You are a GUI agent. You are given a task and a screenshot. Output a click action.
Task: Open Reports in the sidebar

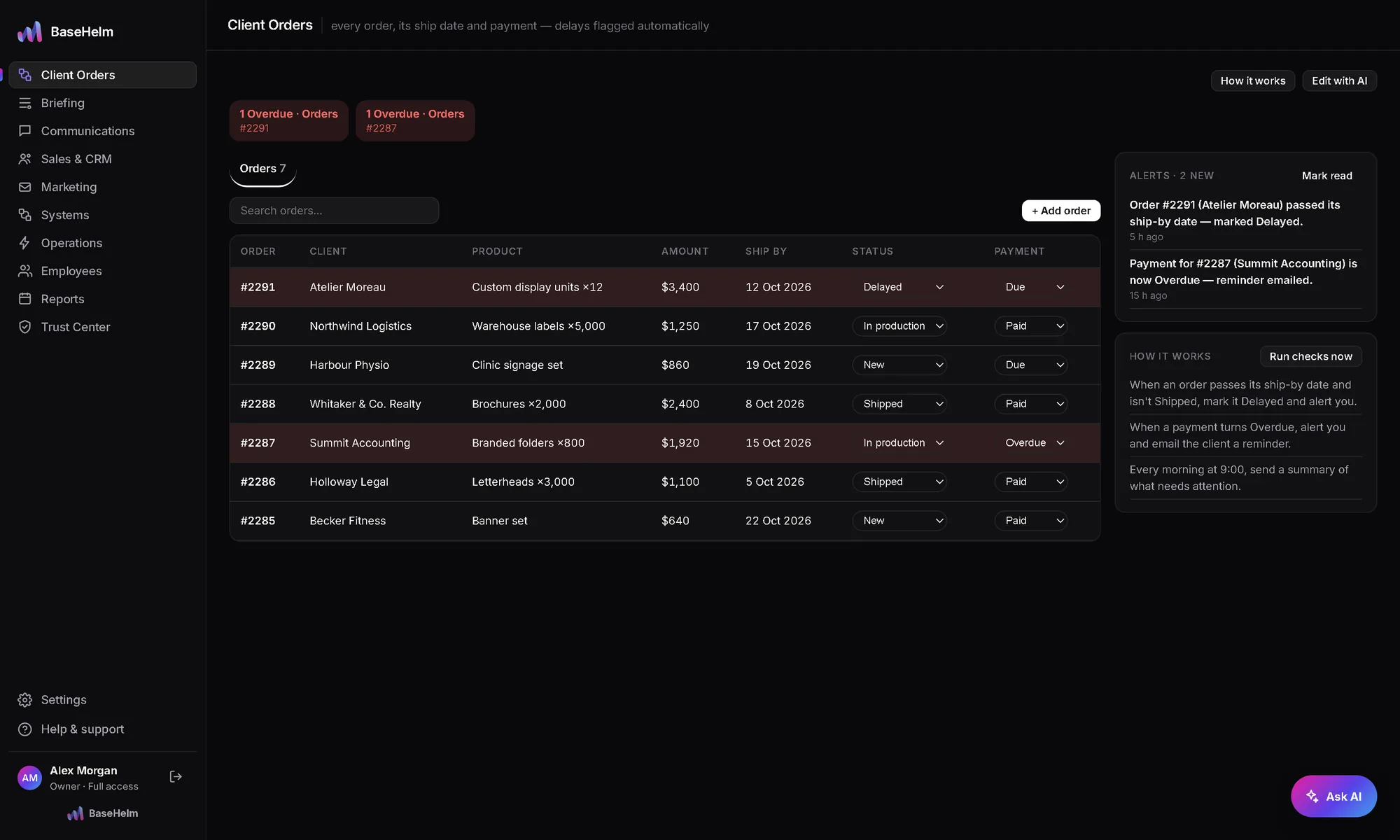[102, 299]
